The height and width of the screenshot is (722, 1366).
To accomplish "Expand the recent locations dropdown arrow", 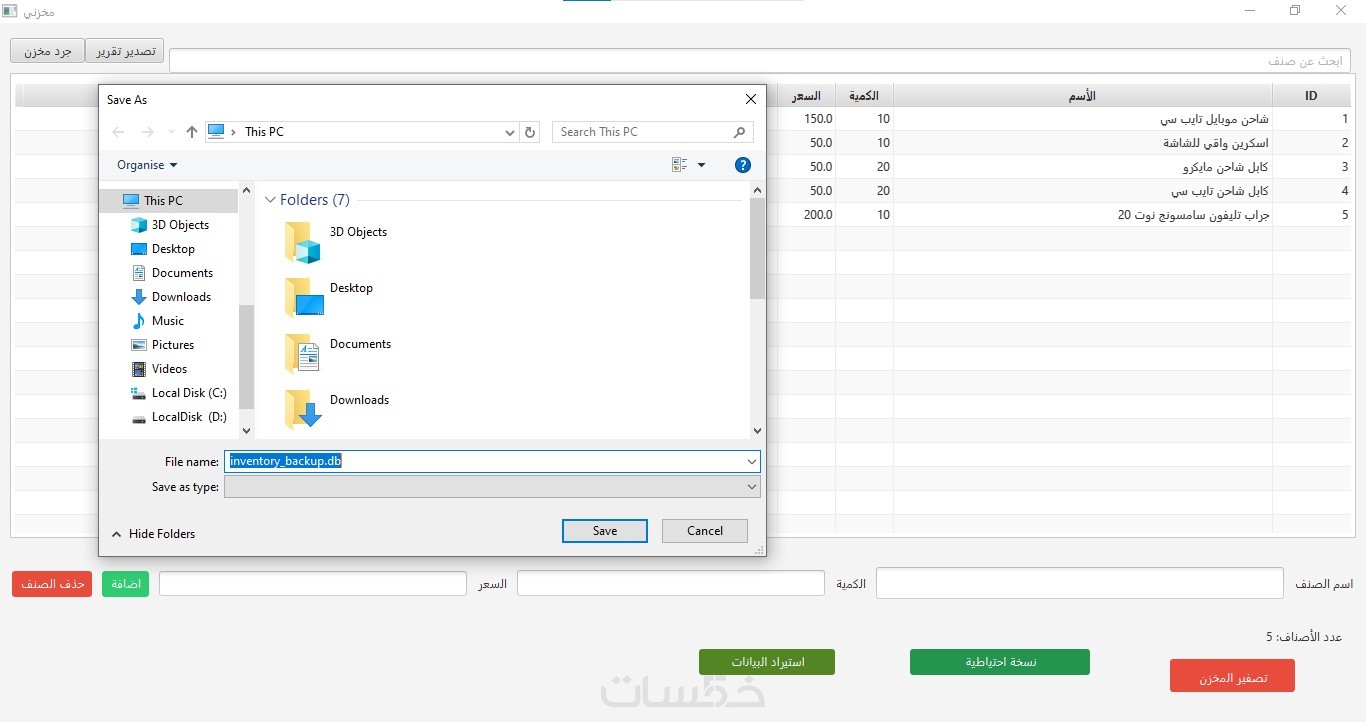I will pos(171,132).
